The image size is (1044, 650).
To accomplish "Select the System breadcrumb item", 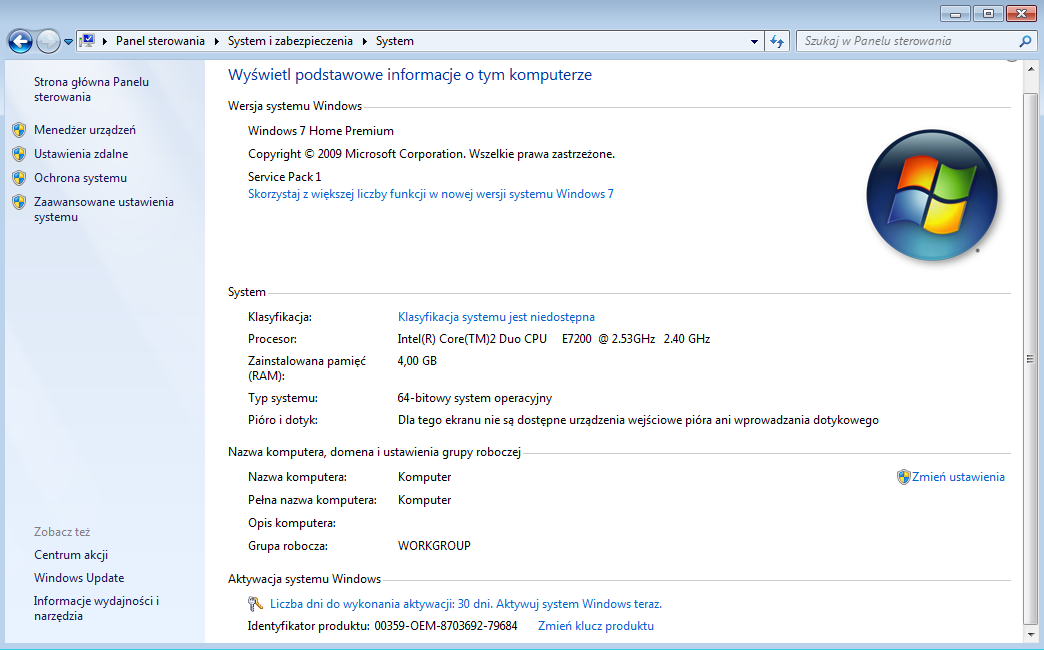I will (x=394, y=41).
